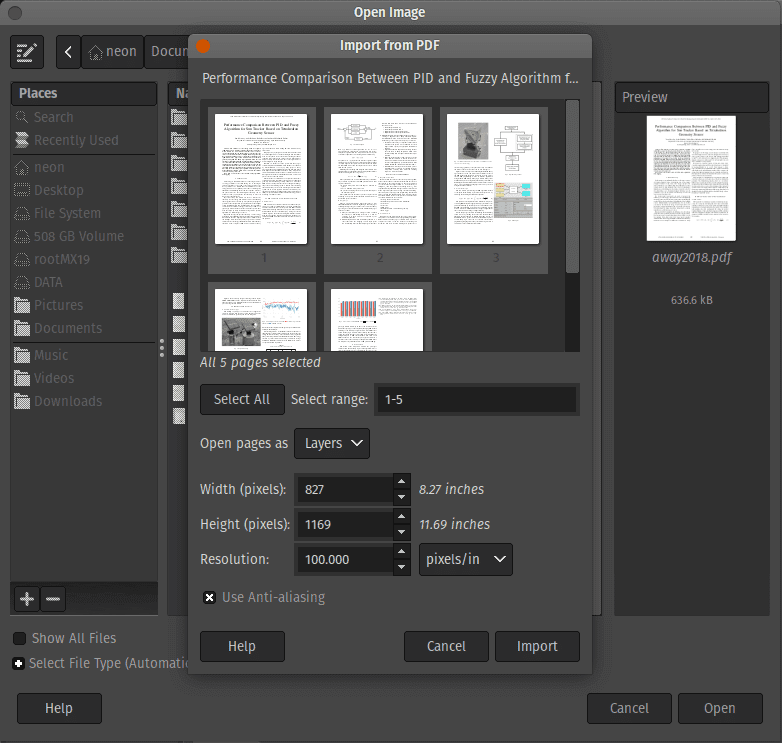This screenshot has height=743, width=782.
Task: Click the Select range text field
Action: pyautogui.click(x=477, y=399)
